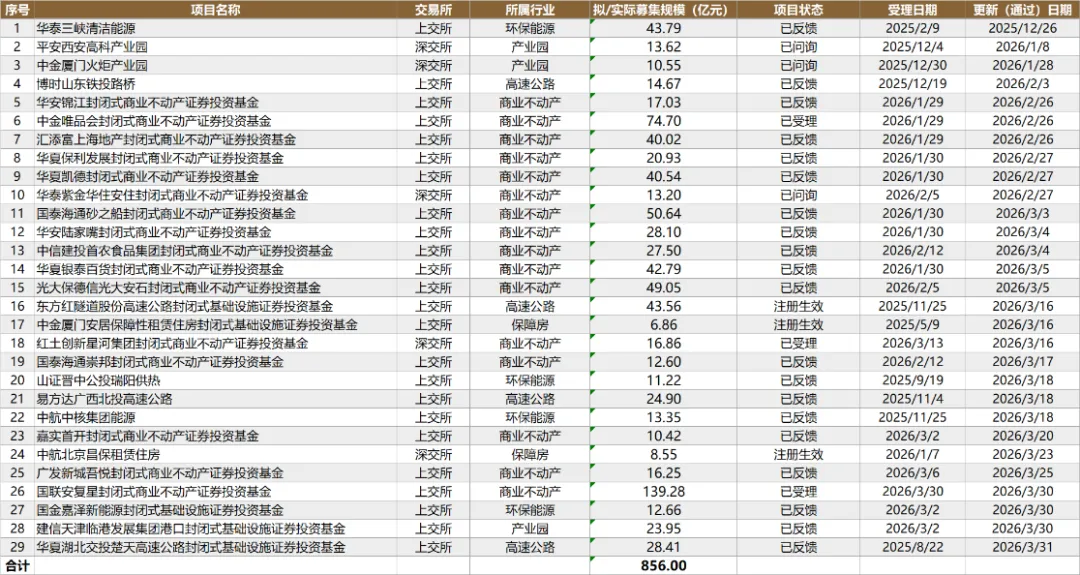1080x575 pixels.
Task: Click 华夏银泰百货 fund name cell
Action: pyautogui.click(x=216, y=269)
